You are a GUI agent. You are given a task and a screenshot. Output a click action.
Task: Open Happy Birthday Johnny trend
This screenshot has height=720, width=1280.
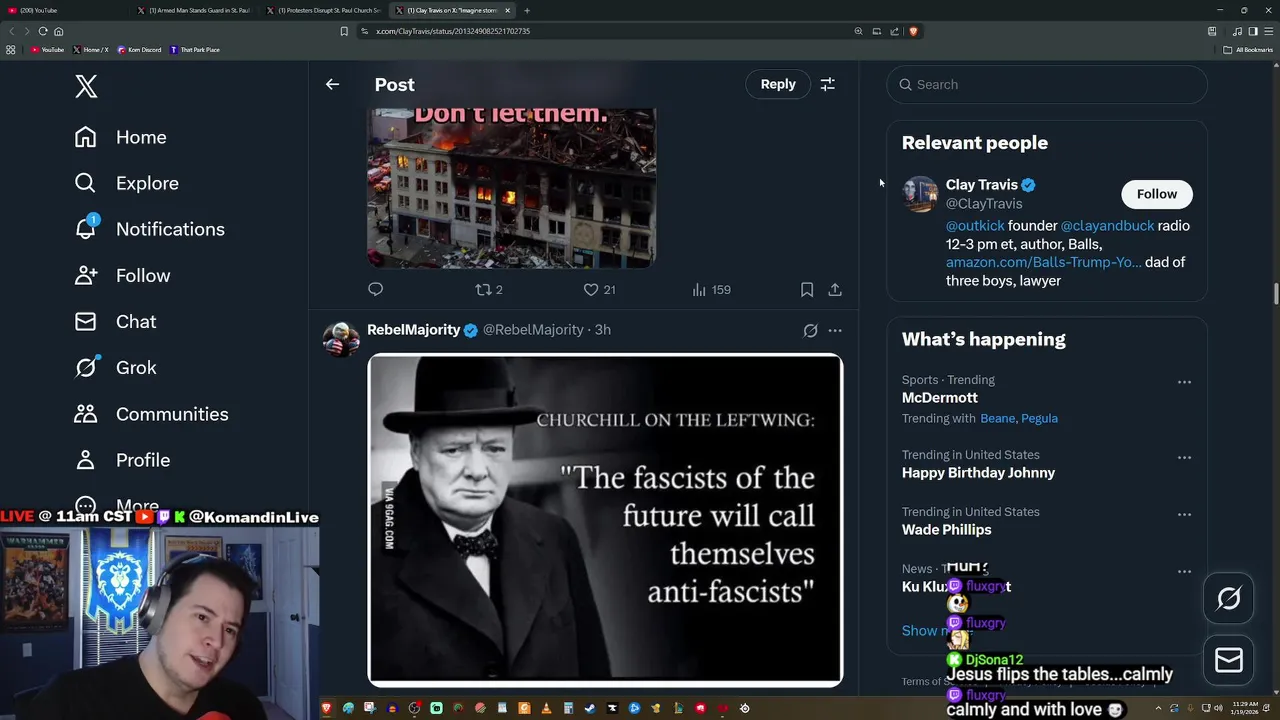tap(978, 473)
